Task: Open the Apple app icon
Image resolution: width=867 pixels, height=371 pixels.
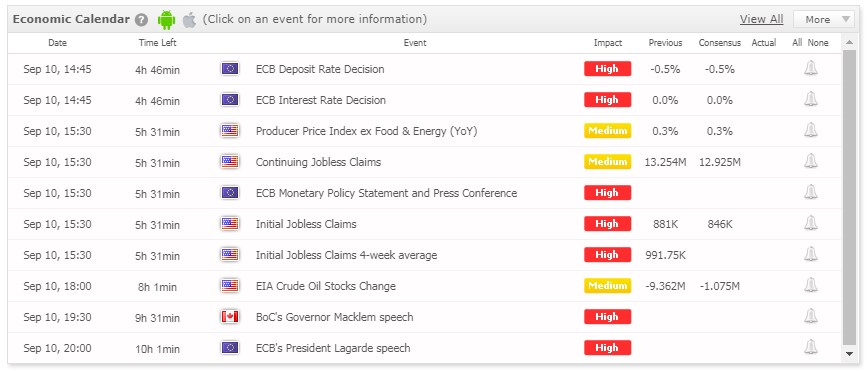Action: coord(189,20)
